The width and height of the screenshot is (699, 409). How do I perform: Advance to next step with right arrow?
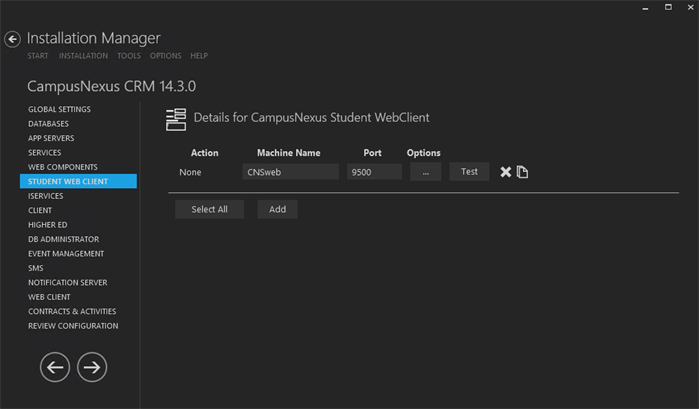tap(92, 367)
